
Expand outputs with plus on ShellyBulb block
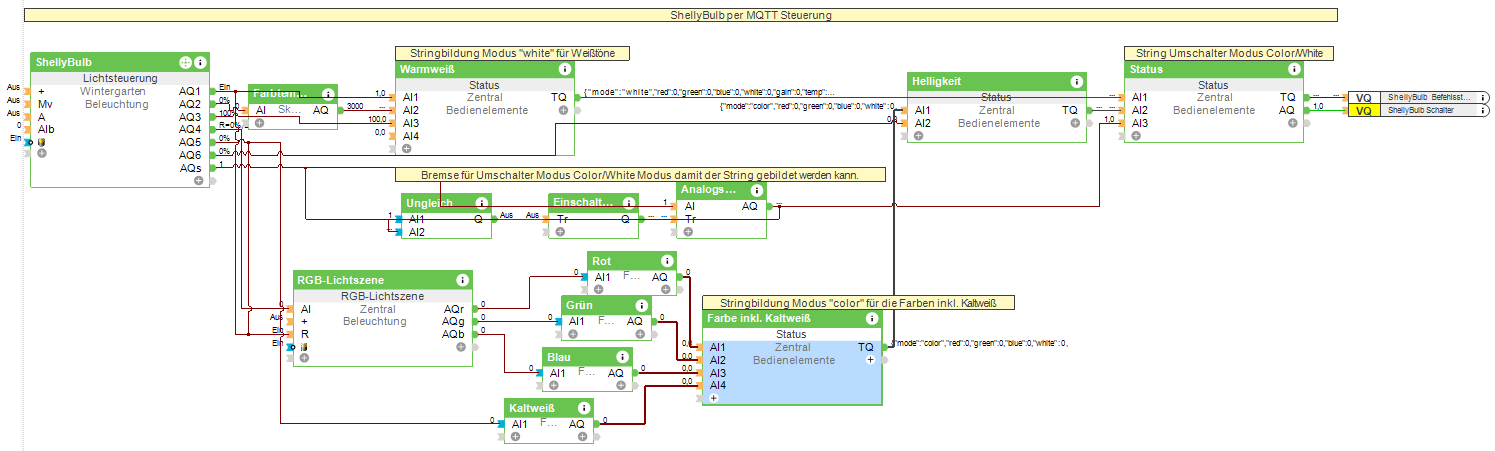(198, 180)
